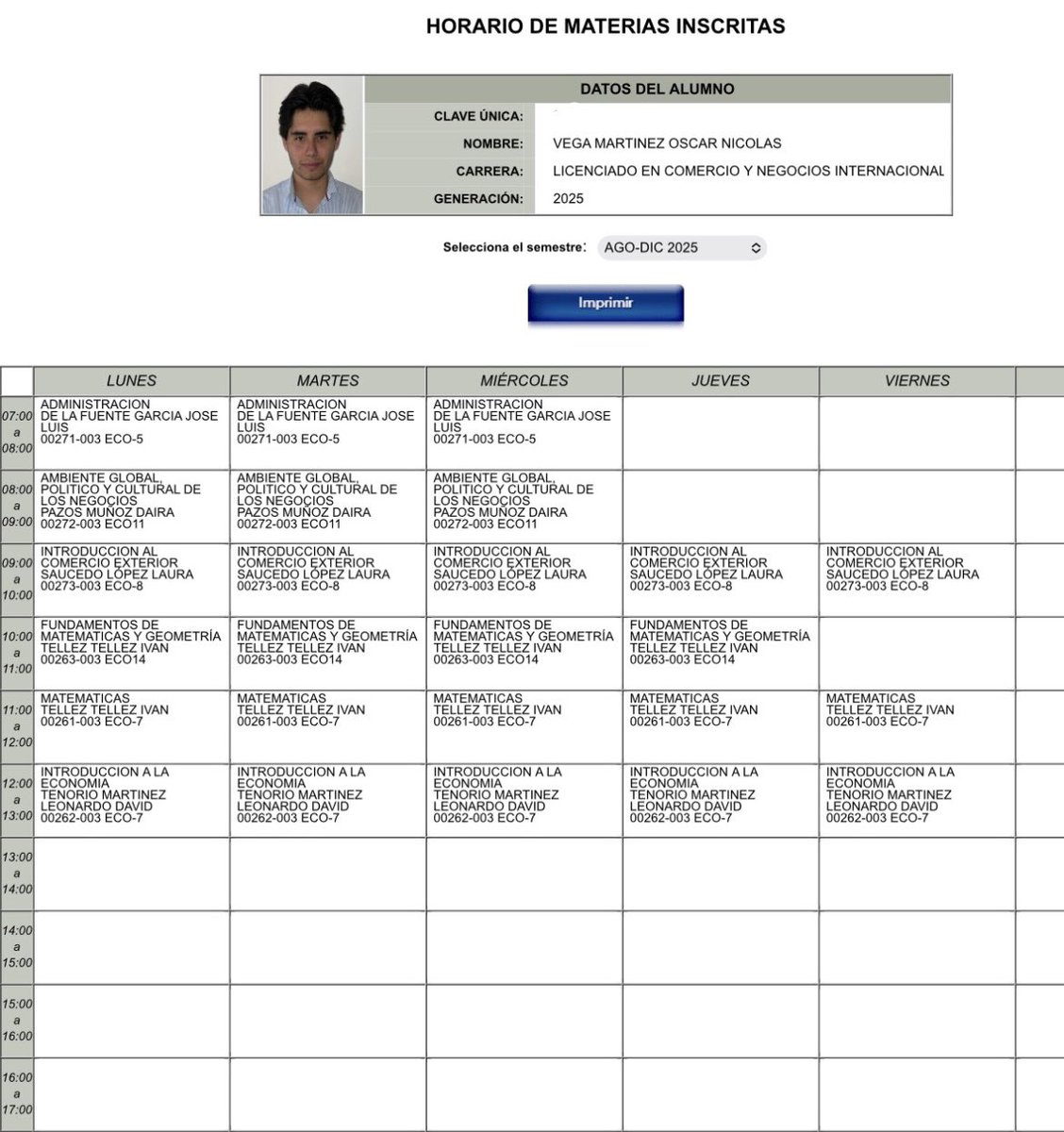Select AGO-DIC 2025 from the semester list
Screen dimensions: 1064x1132
tap(660, 248)
